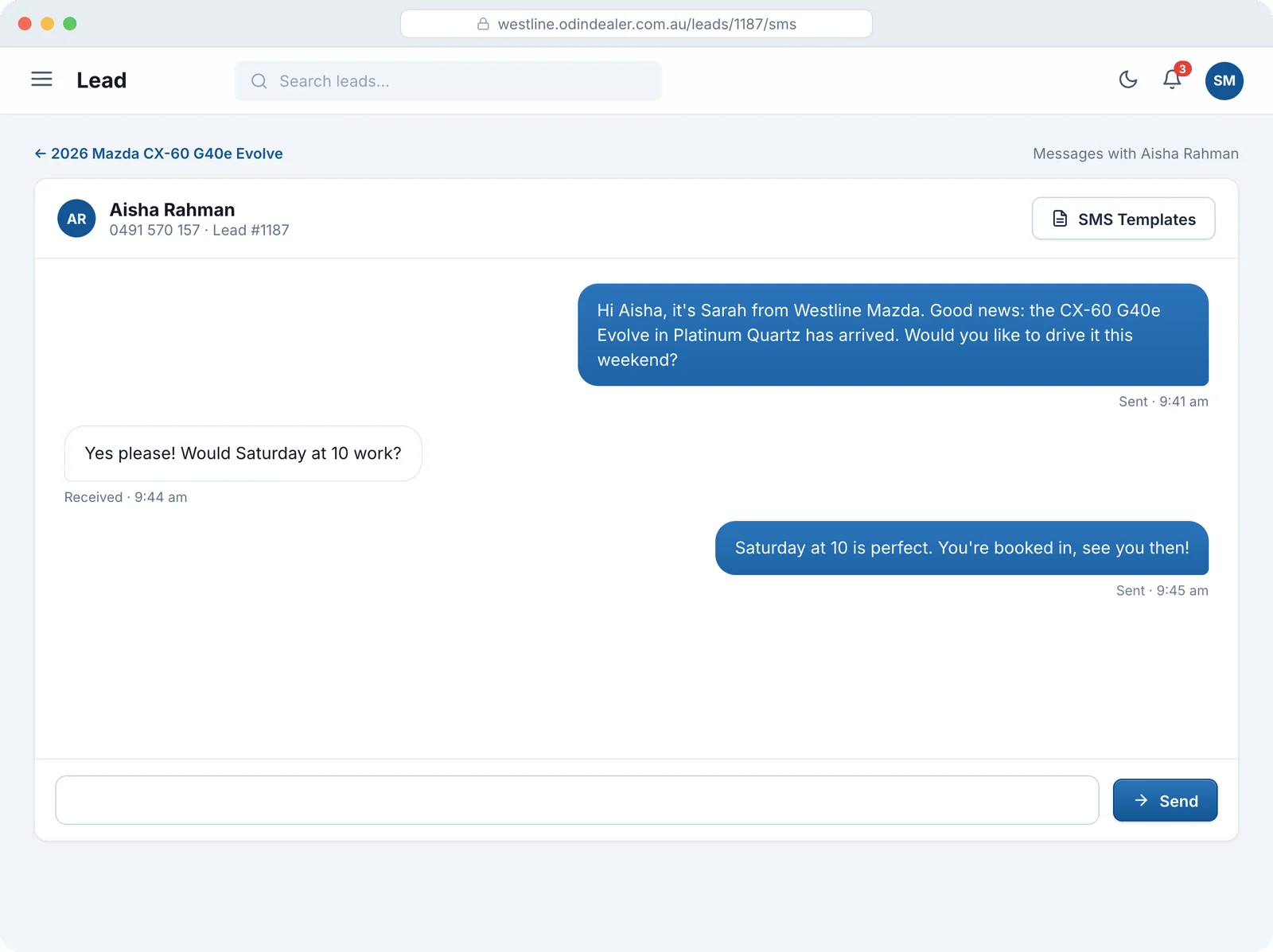Click the 'Received · 9:44 am' timestamp
Image resolution: width=1273 pixels, height=952 pixels.
126,497
